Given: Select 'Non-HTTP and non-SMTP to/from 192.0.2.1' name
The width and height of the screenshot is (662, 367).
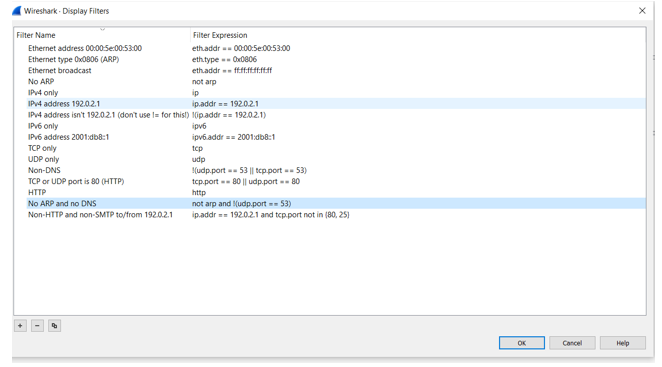Looking at the screenshot, I should pos(100,215).
